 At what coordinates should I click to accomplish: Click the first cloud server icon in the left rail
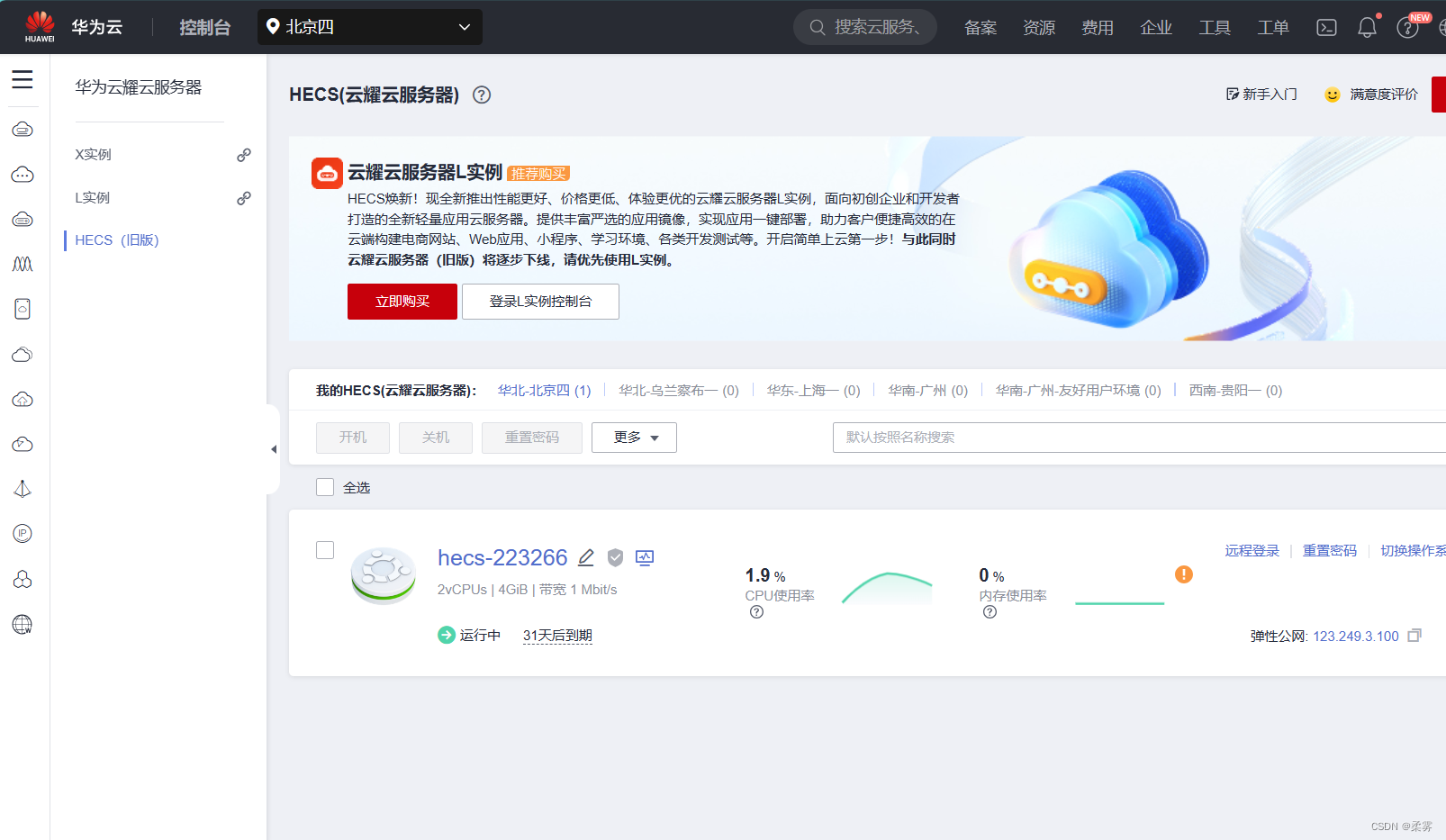coord(23,130)
